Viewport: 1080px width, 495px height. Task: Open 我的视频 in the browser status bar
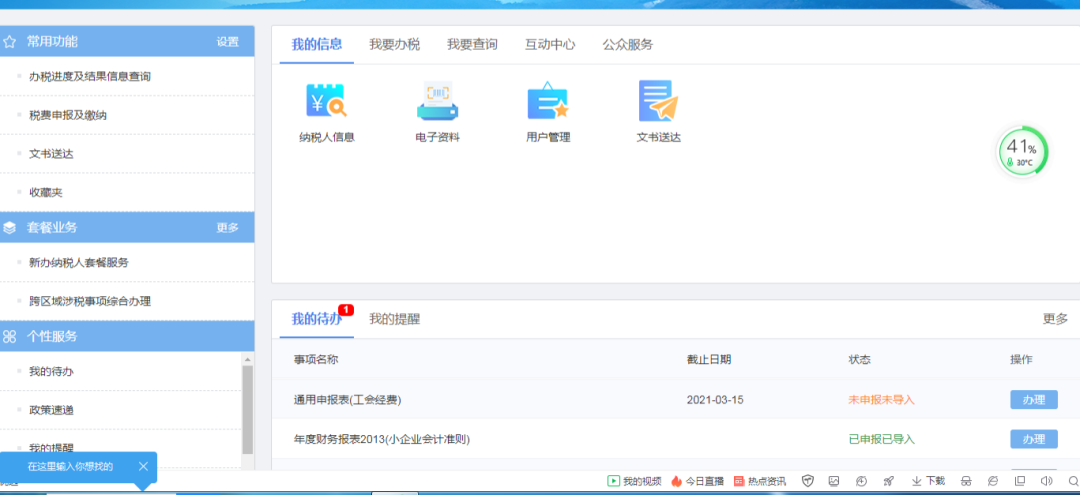point(634,481)
